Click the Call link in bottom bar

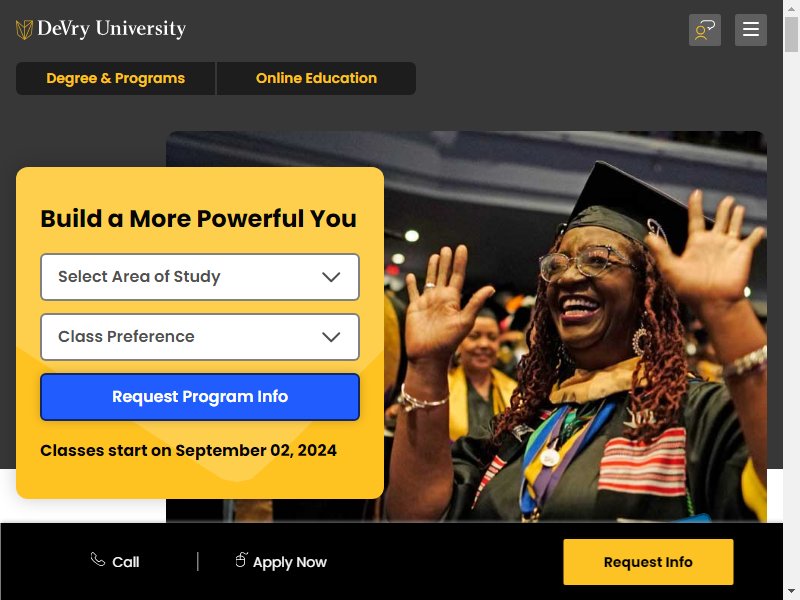coord(115,561)
